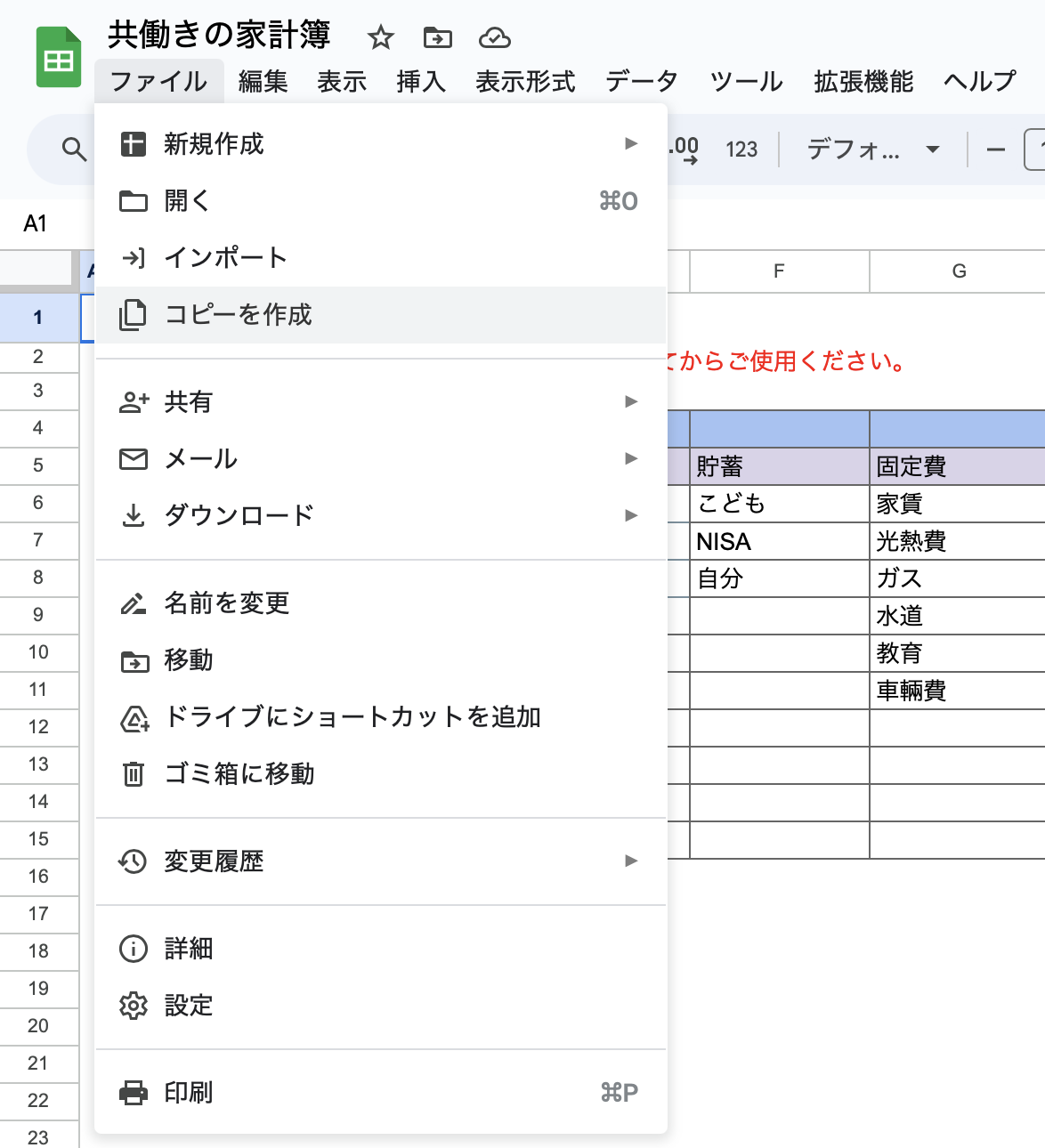
Task: Check the cloud save status icon
Action: (494, 37)
